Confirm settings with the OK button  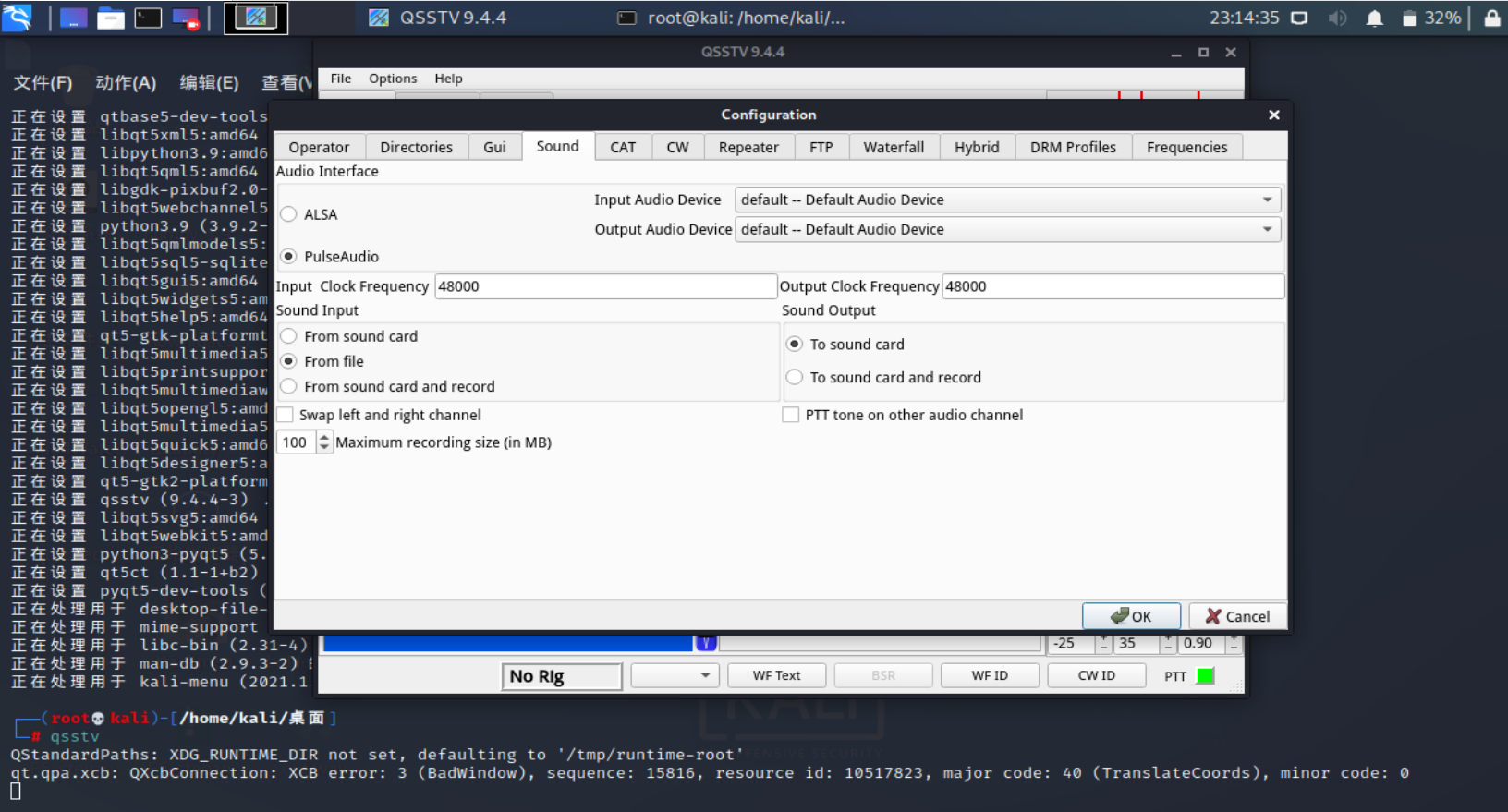click(1131, 616)
